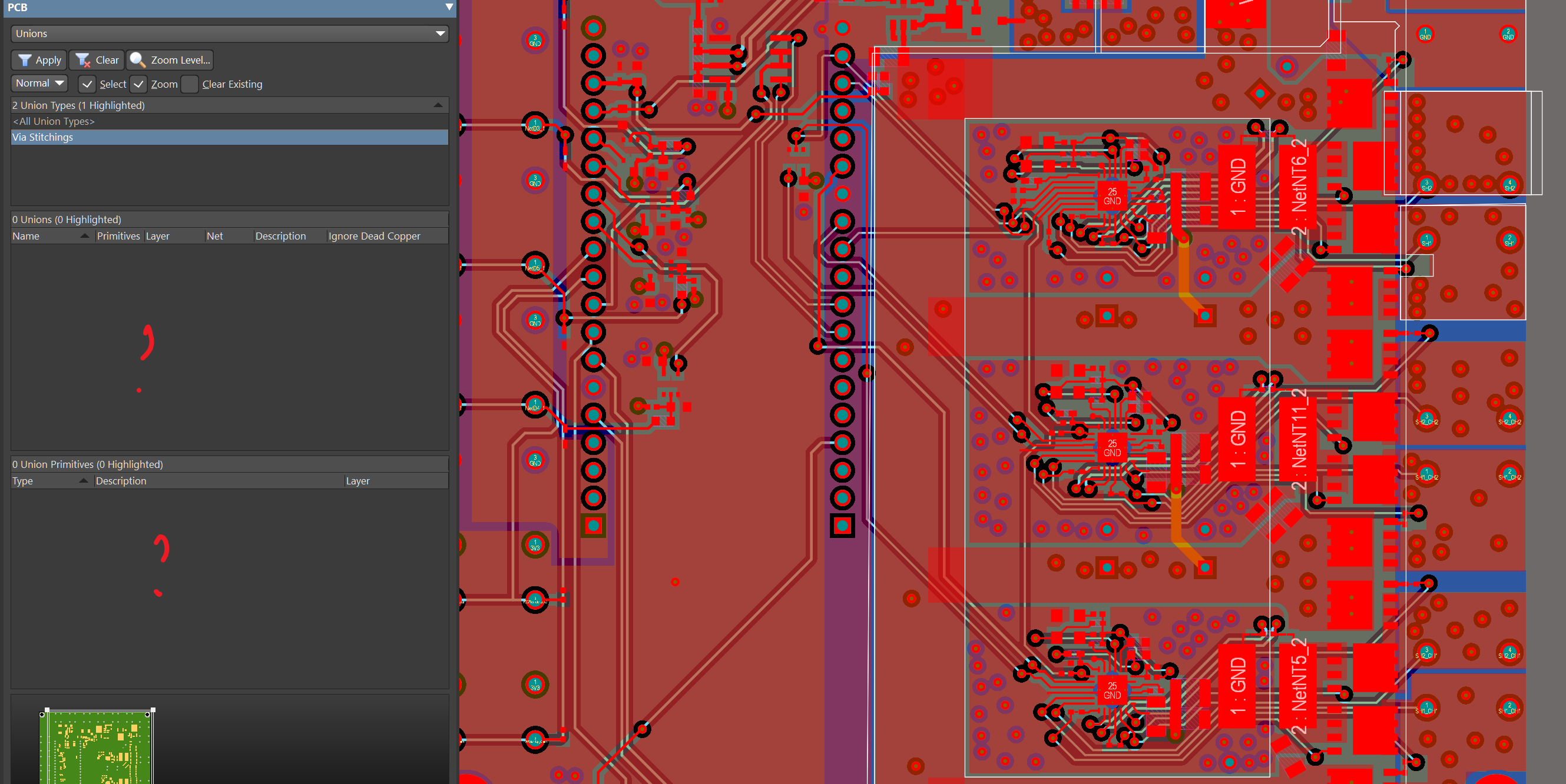Select the All Union Types entry
Viewport: 1566px width, 784px height.
(54, 121)
